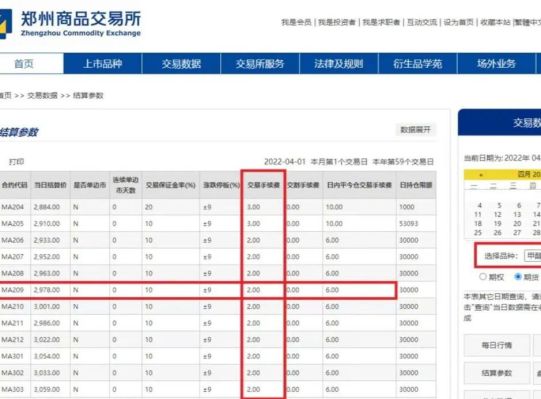Click the 结算参数 button in sidebar
Image resolution: width=541 pixels, height=399 pixels.
[x=497, y=373]
